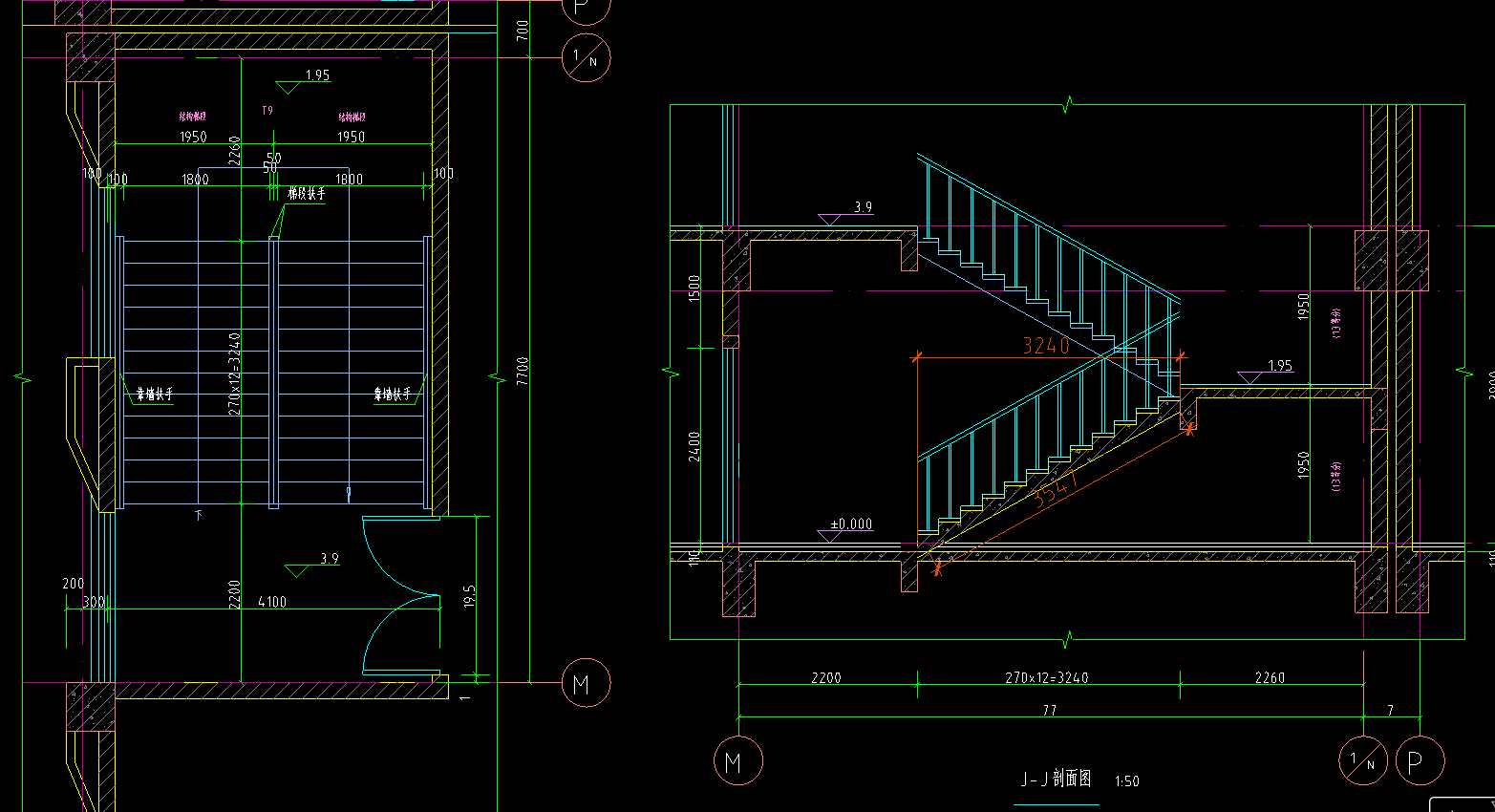
Task: Click the 300 dimension near the left wall
Action: [x=94, y=603]
